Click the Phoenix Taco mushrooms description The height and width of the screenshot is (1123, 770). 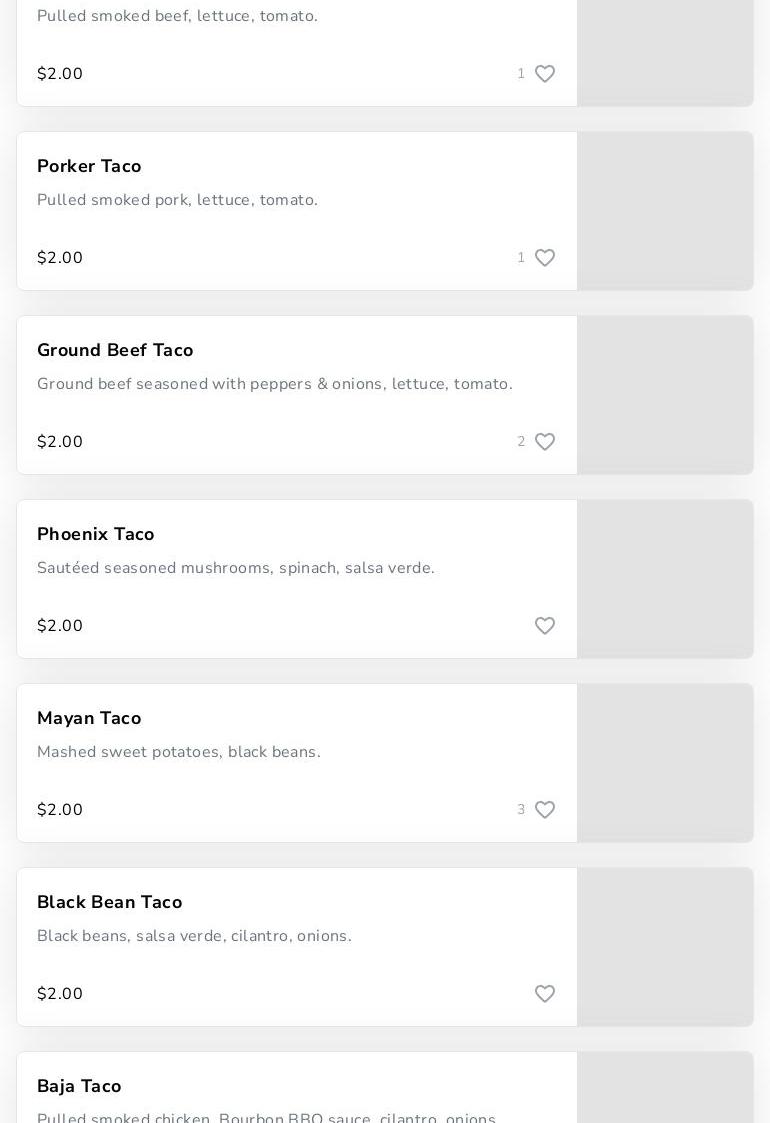pyautogui.click(x=236, y=568)
